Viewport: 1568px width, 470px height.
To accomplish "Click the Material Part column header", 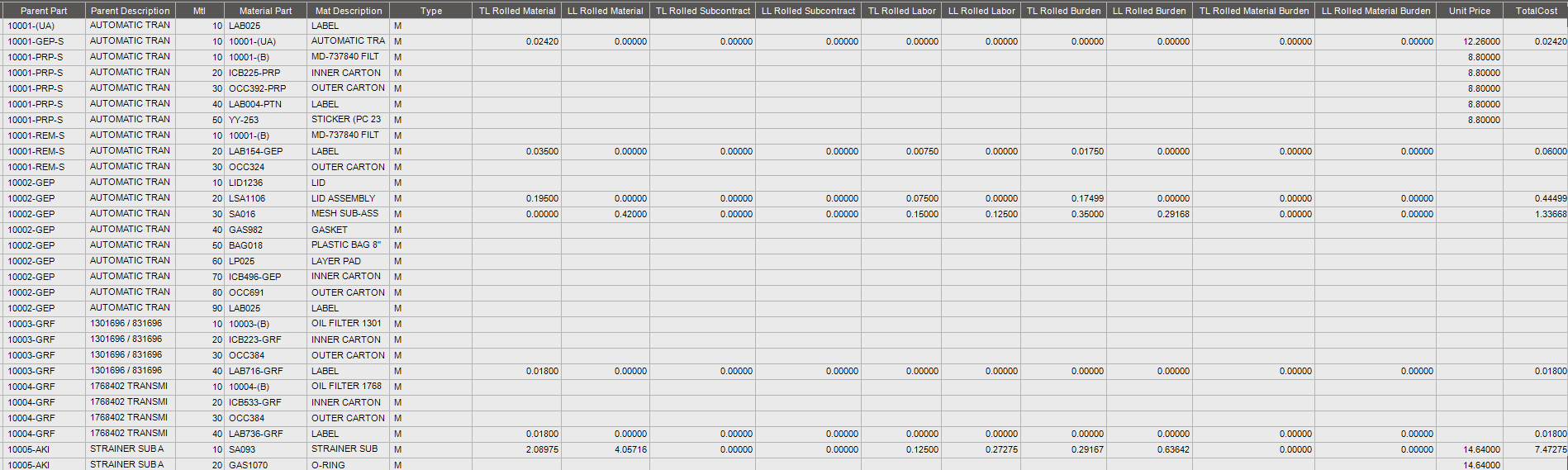I will [265, 11].
